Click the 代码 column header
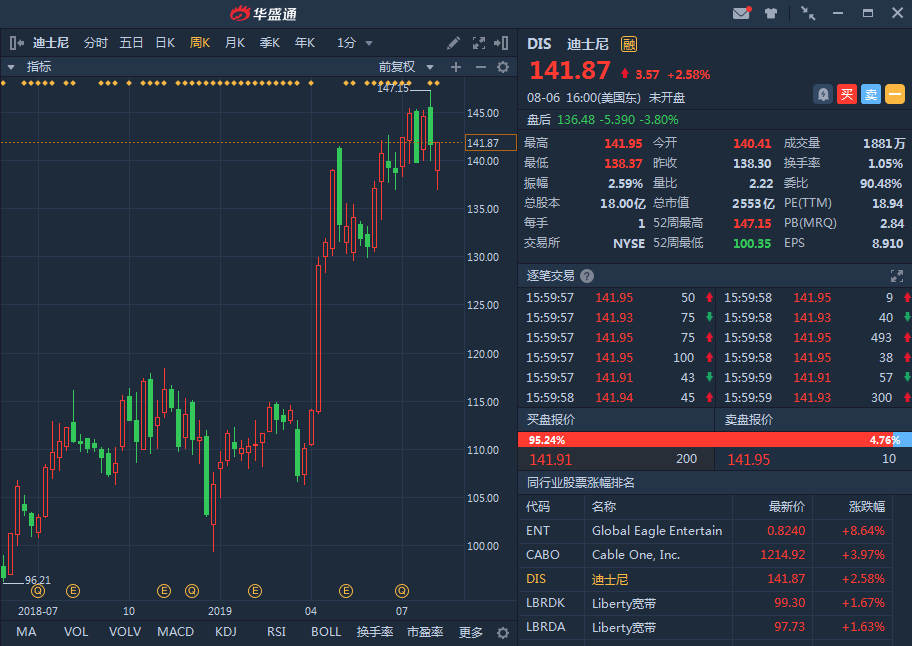Screen dimensions: 912x646 537,506
